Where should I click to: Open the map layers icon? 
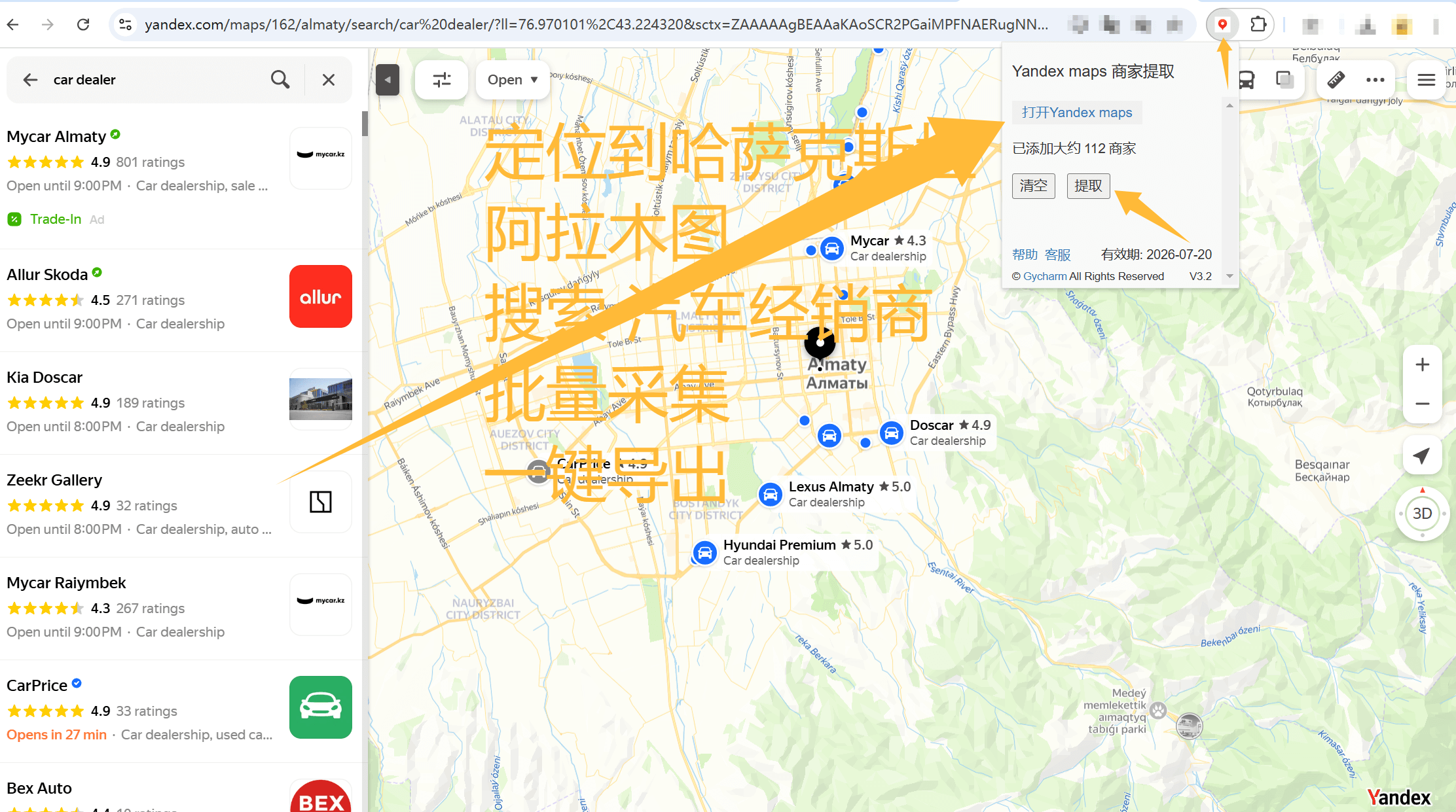click(1284, 80)
